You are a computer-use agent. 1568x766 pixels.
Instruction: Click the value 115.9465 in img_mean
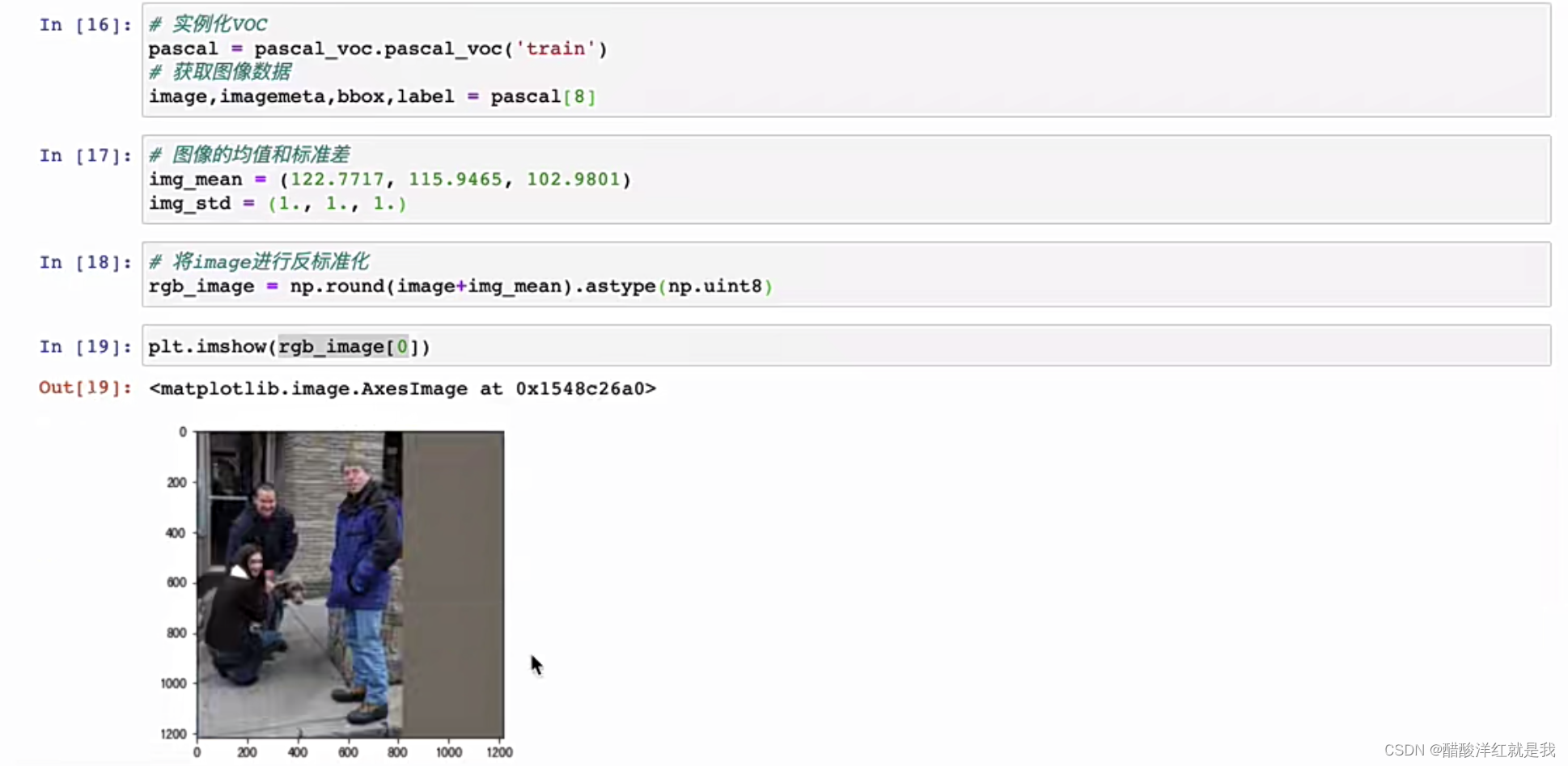pyautogui.click(x=455, y=180)
